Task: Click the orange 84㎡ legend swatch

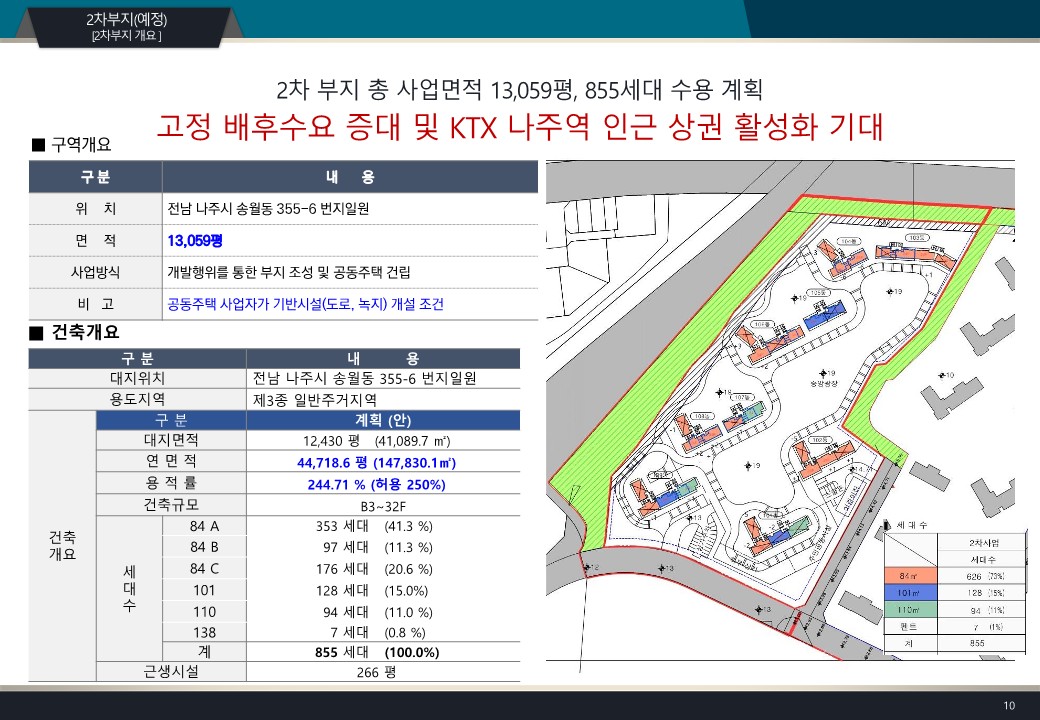Action: pos(910,576)
